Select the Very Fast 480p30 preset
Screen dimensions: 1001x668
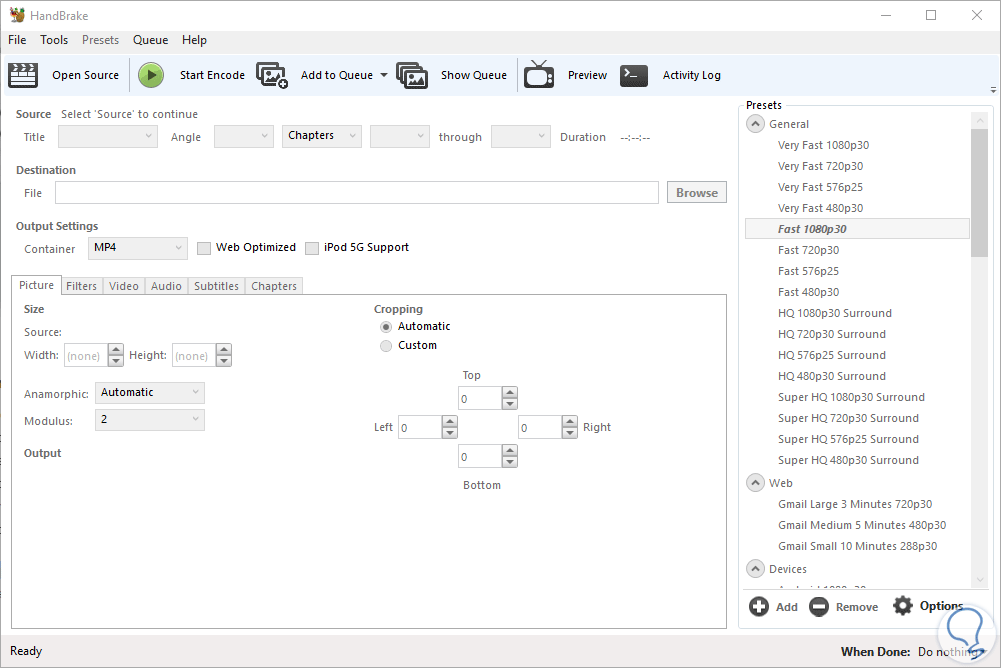tap(820, 208)
